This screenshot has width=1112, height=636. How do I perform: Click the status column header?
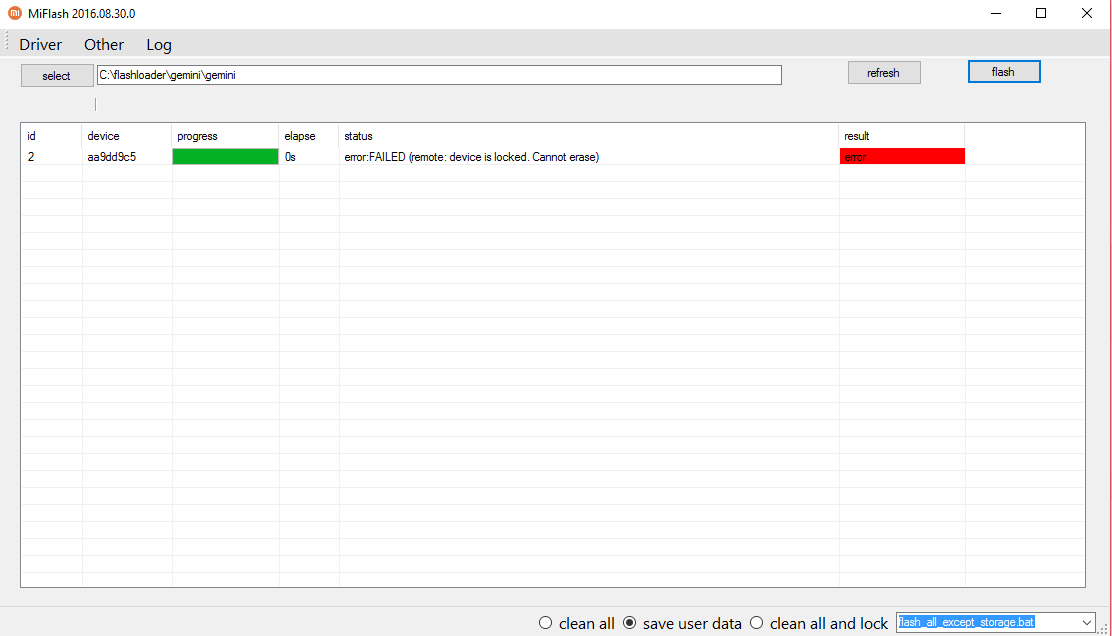(358, 136)
